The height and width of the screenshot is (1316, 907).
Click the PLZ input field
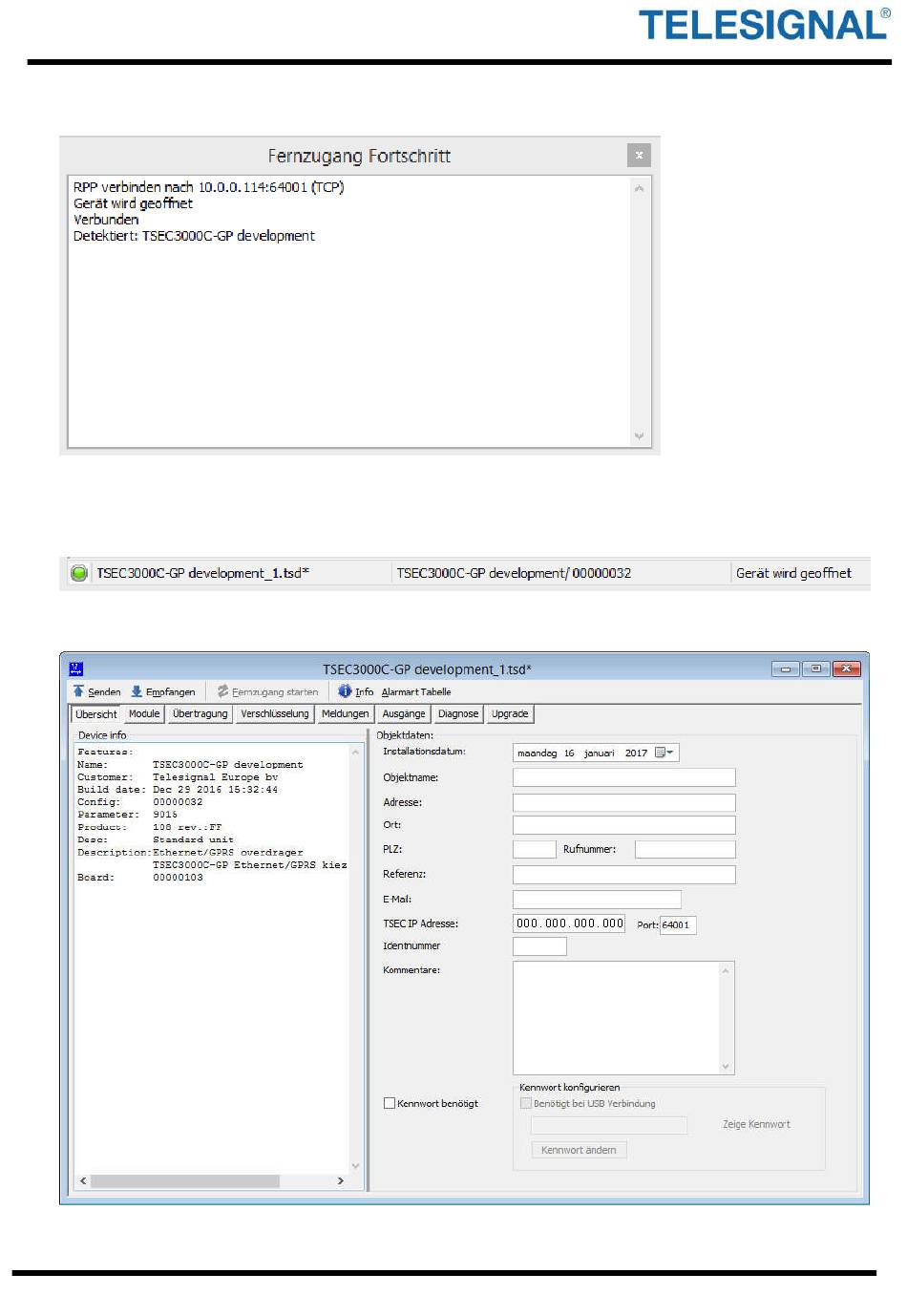coord(534,849)
